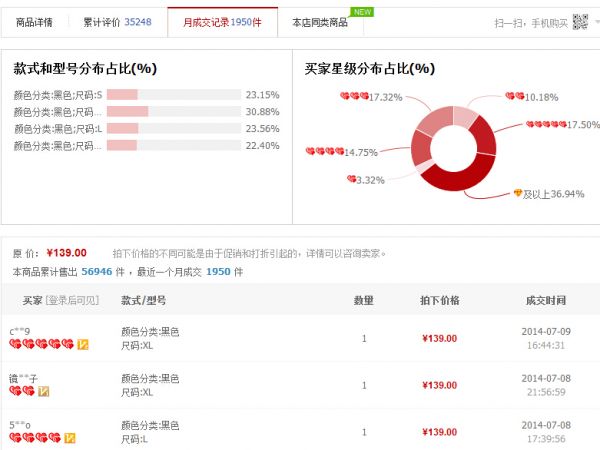Click the green NEW badge
This screenshot has height=450, width=600.
point(362,12)
